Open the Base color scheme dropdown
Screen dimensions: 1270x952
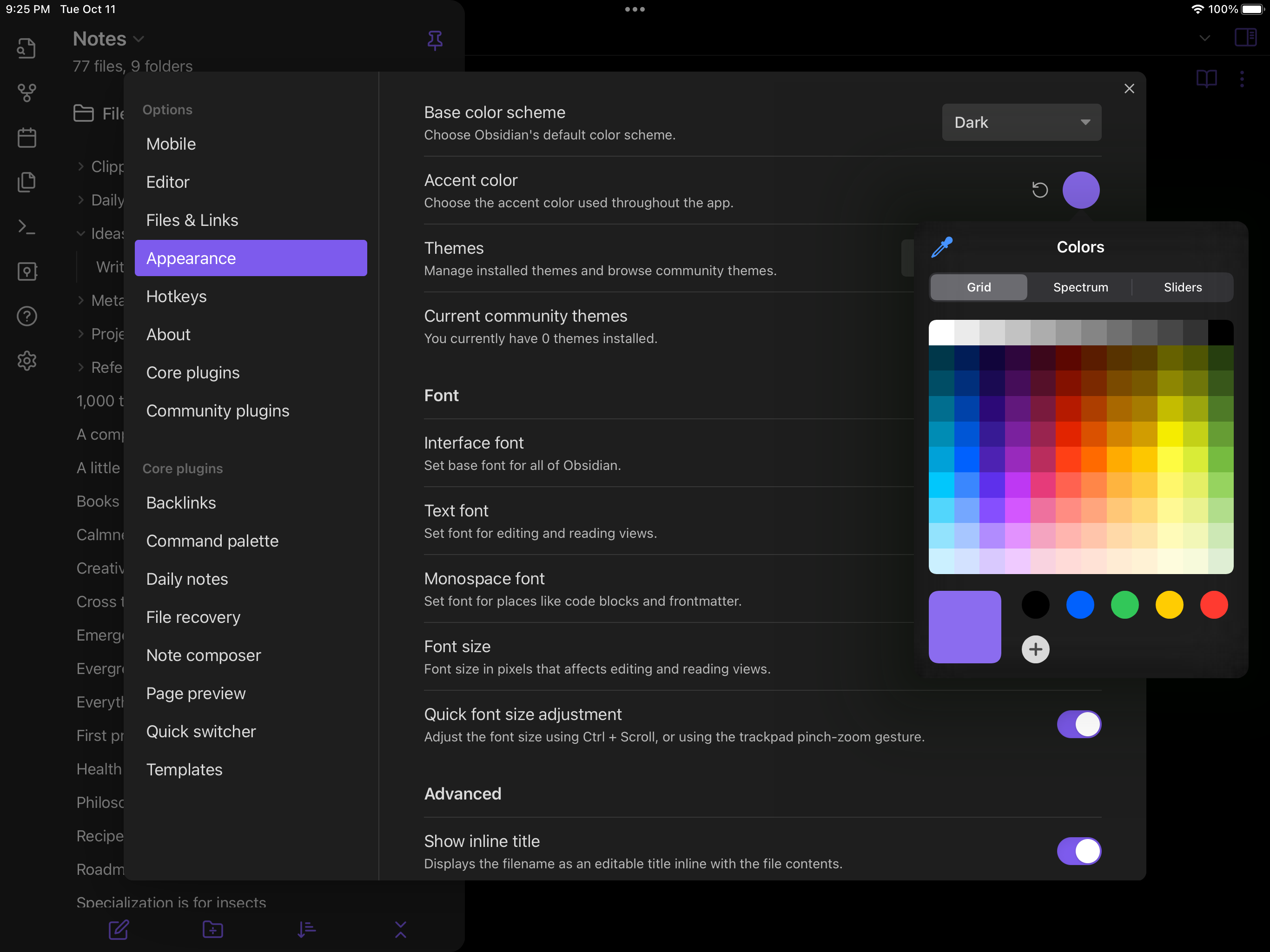click(x=1021, y=122)
